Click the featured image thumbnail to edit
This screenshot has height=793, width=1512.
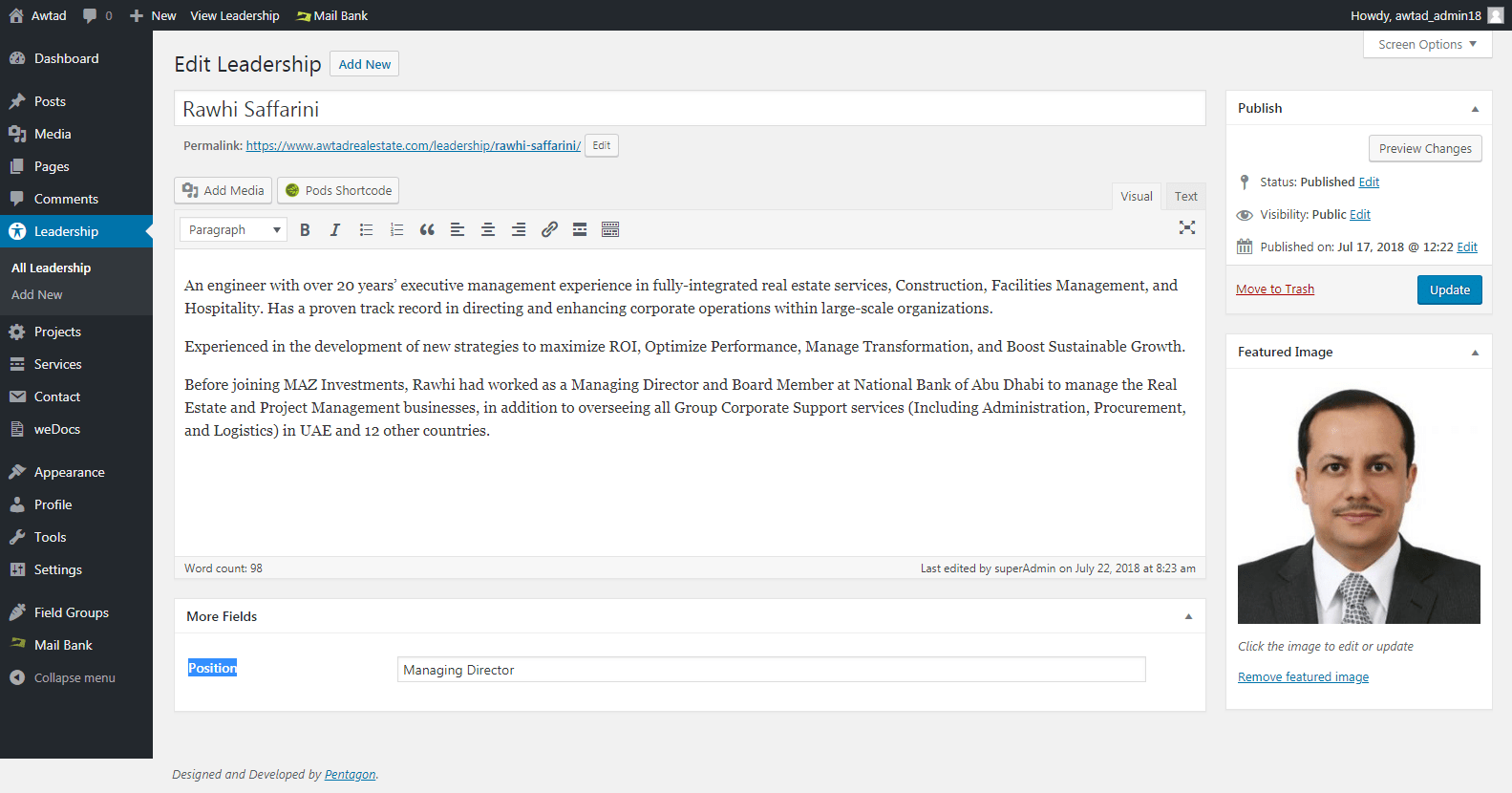1359,502
